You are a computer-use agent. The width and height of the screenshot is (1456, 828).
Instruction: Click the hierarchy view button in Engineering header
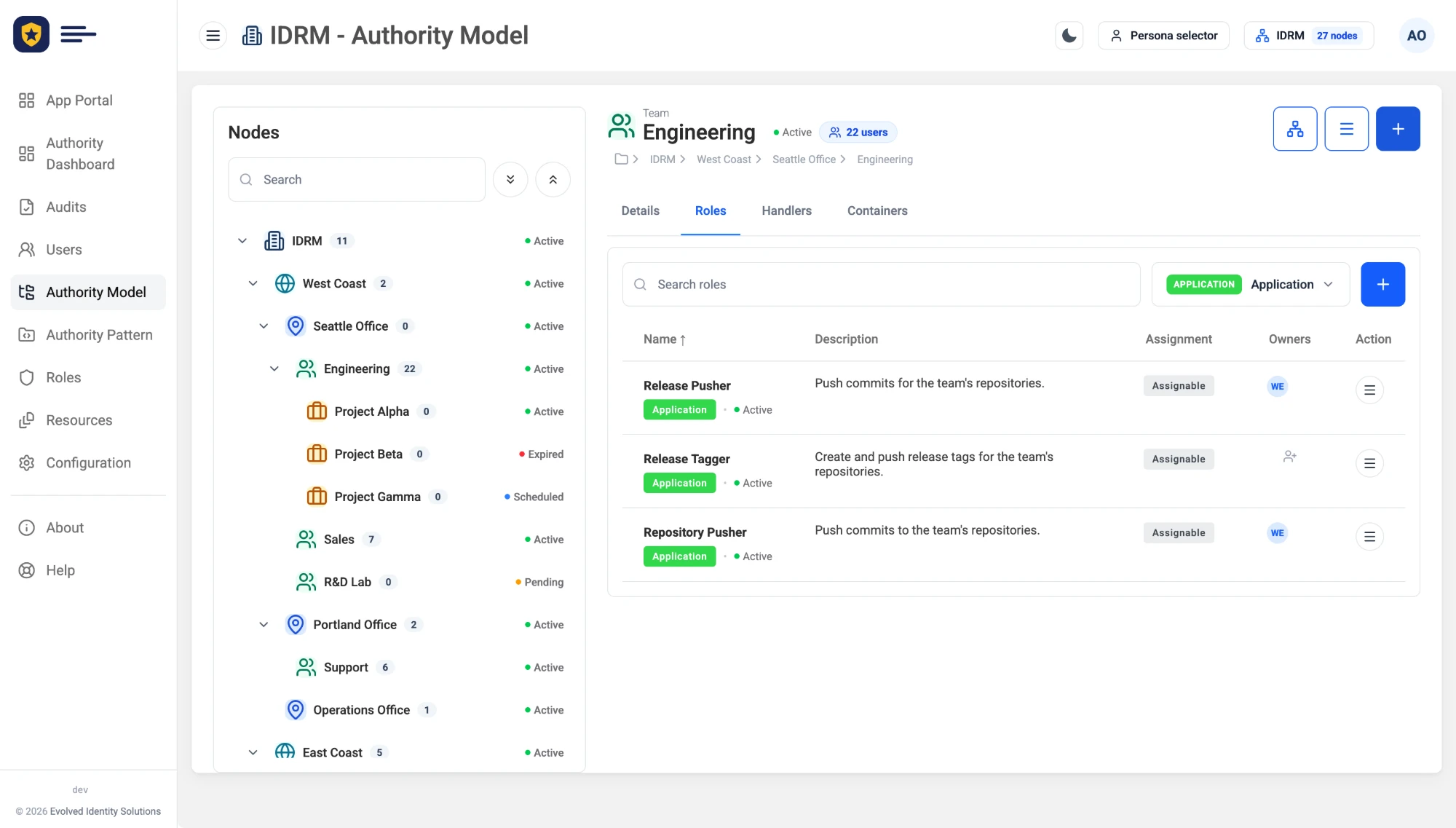coord(1294,129)
